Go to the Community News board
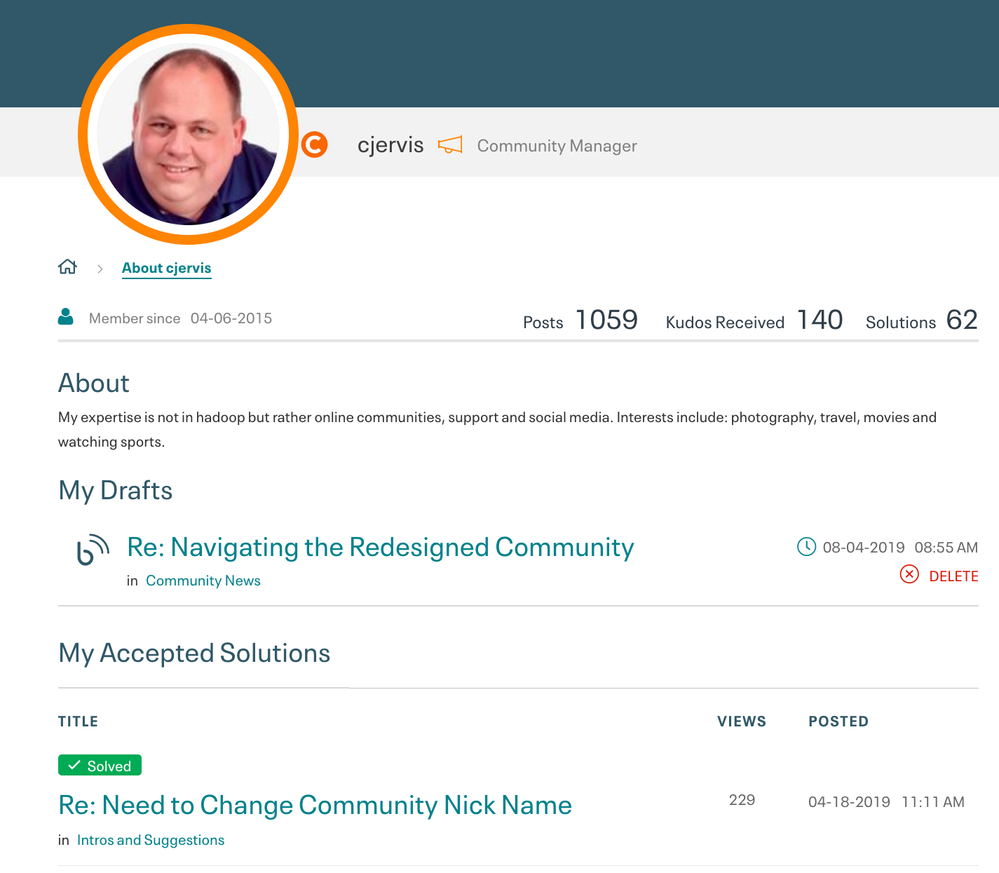This screenshot has width=999, height=873. point(203,580)
